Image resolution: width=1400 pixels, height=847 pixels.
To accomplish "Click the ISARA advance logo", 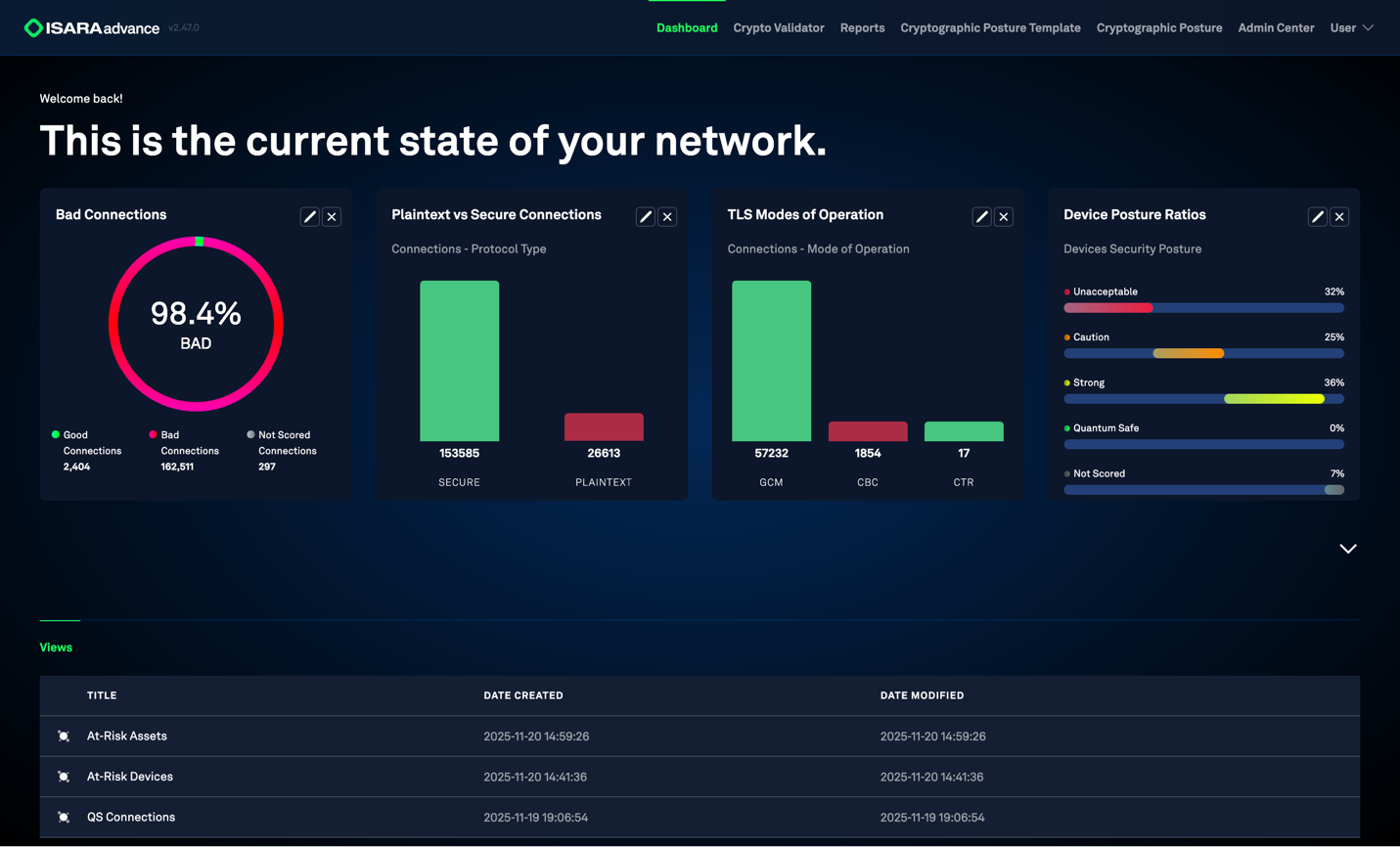I will pyautogui.click(x=92, y=28).
